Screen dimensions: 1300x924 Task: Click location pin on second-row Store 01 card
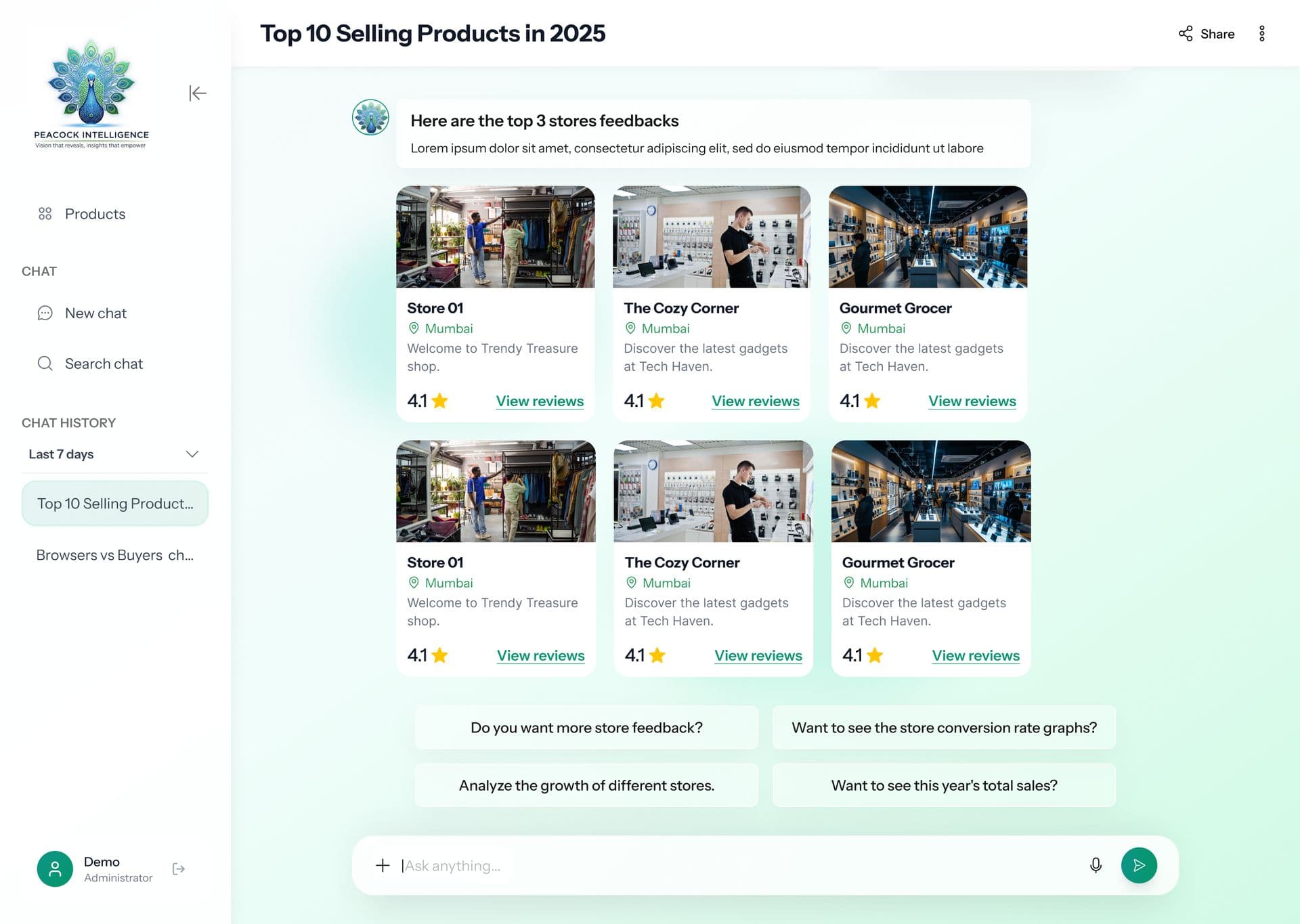pos(414,583)
